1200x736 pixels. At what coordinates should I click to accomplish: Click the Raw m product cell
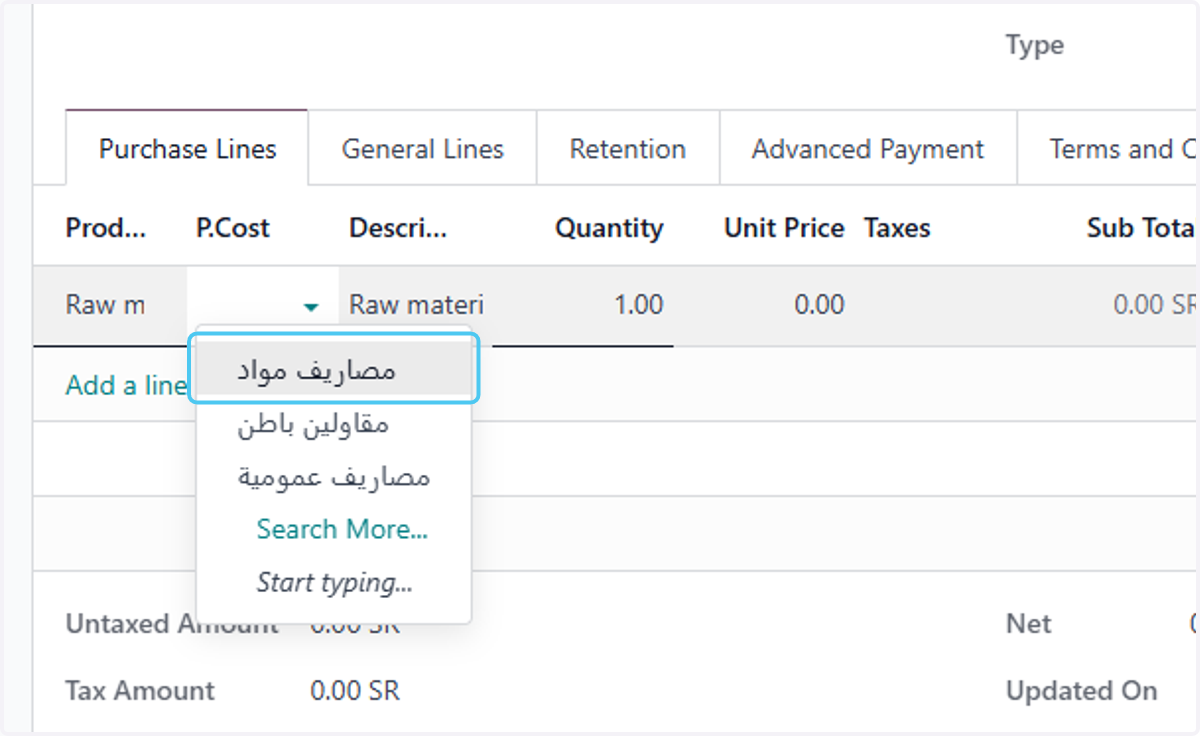[110, 305]
